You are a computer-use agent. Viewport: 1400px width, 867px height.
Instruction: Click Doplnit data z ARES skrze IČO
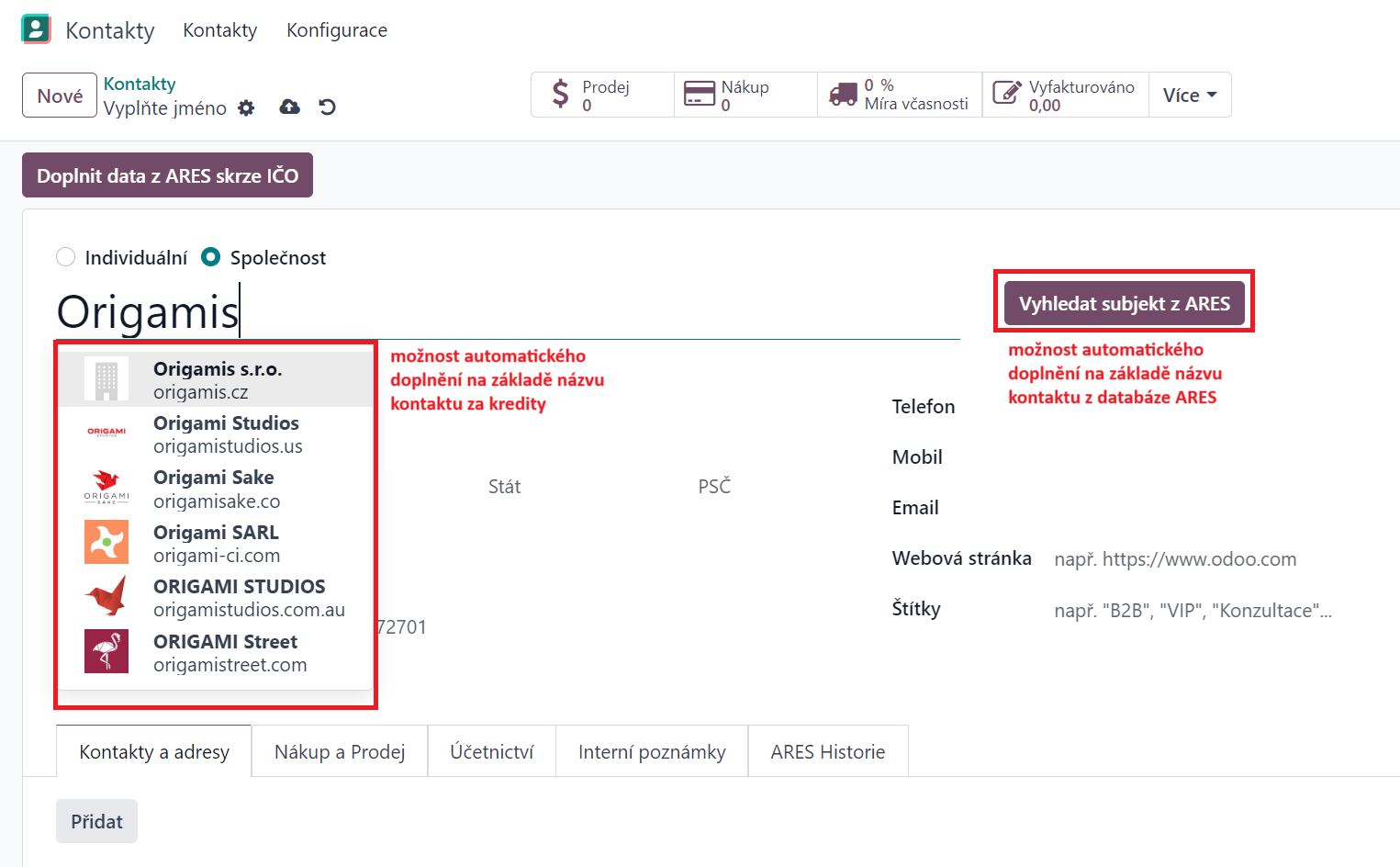point(167,175)
